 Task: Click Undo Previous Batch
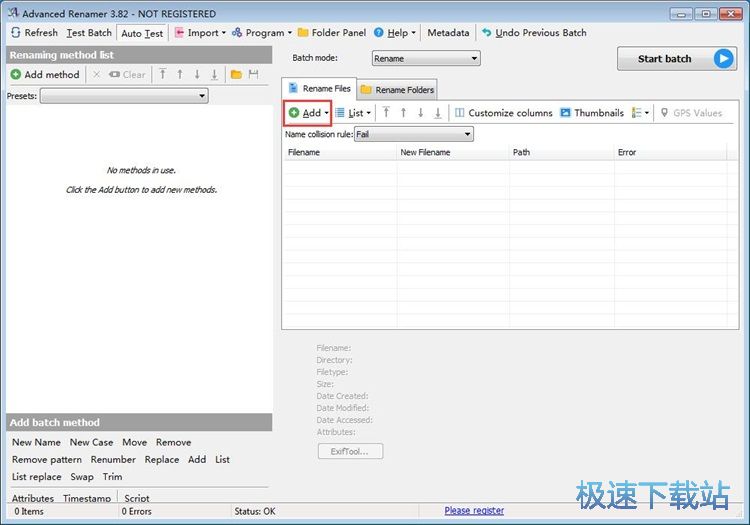tap(534, 33)
